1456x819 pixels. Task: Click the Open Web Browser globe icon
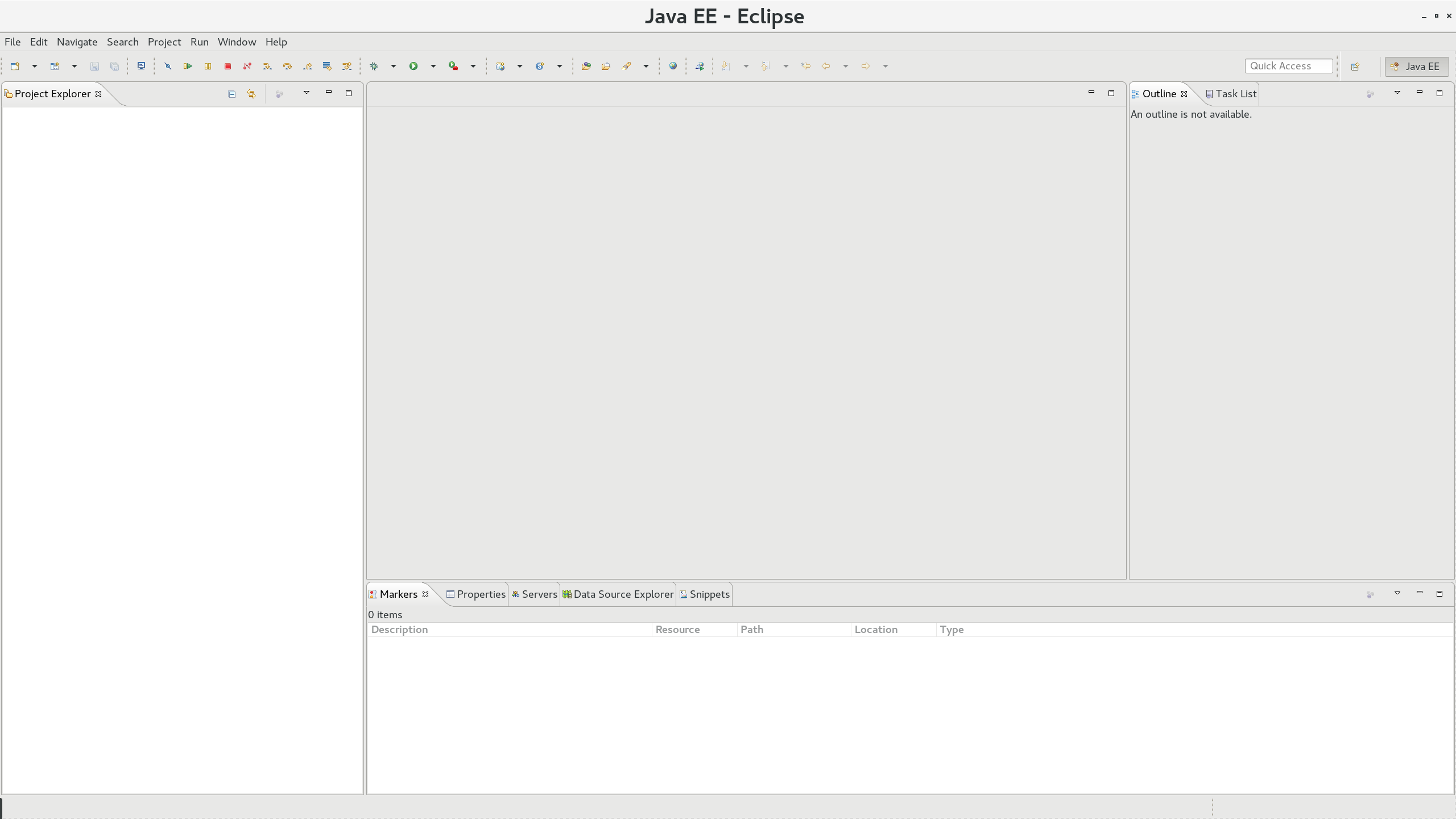coord(673,66)
